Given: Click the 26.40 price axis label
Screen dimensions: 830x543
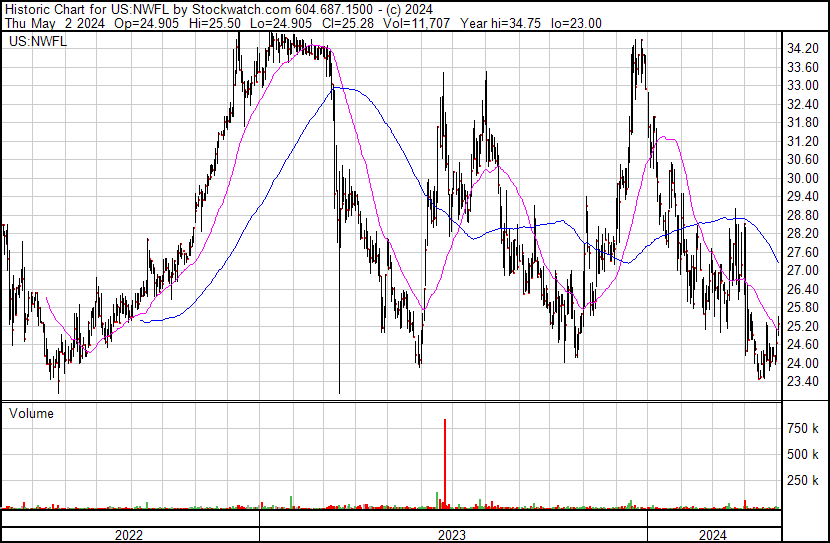Looking at the screenshot, I should click(802, 289).
